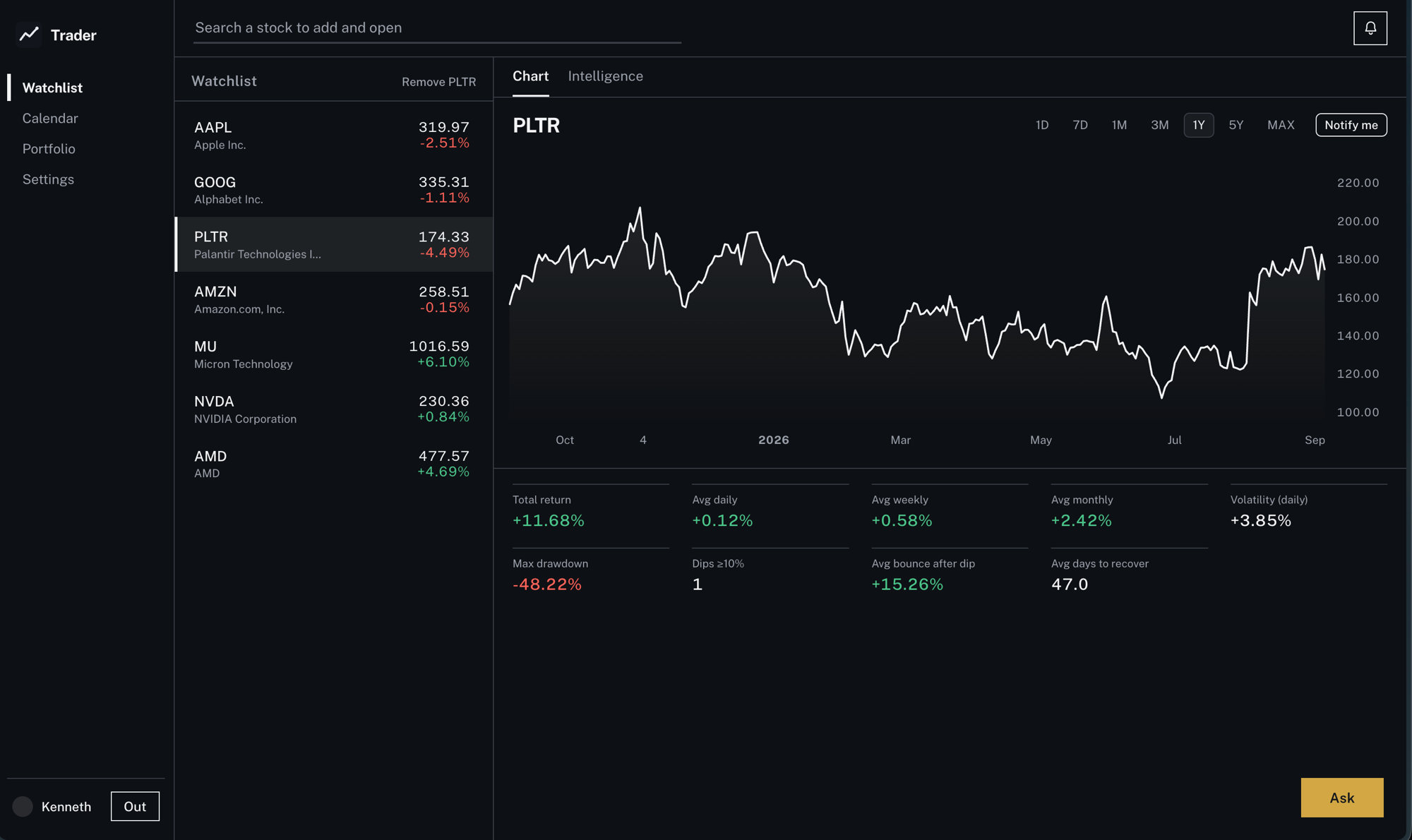Click Dips ≥10% stat value
This screenshot has height=840, width=1412.
(x=698, y=584)
